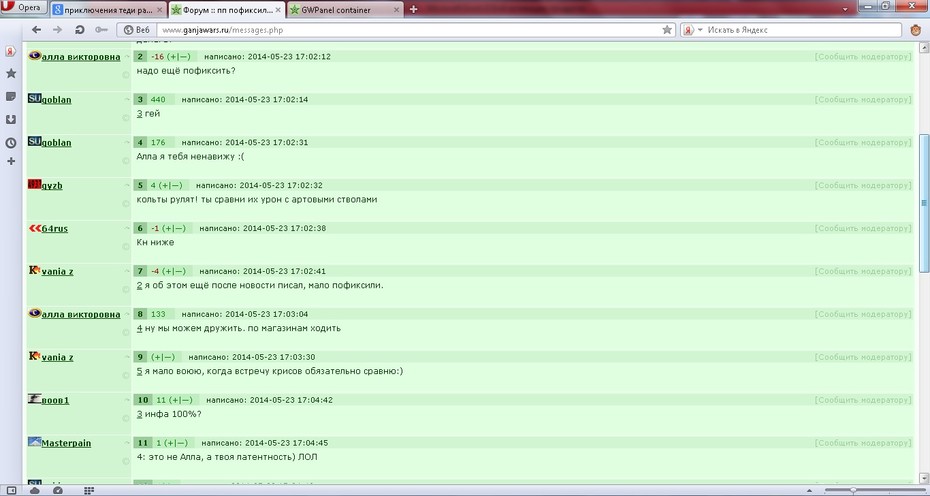Close the 'Форум :: пп пофиксил...' tab
The height and width of the screenshot is (496, 930).
(278, 10)
